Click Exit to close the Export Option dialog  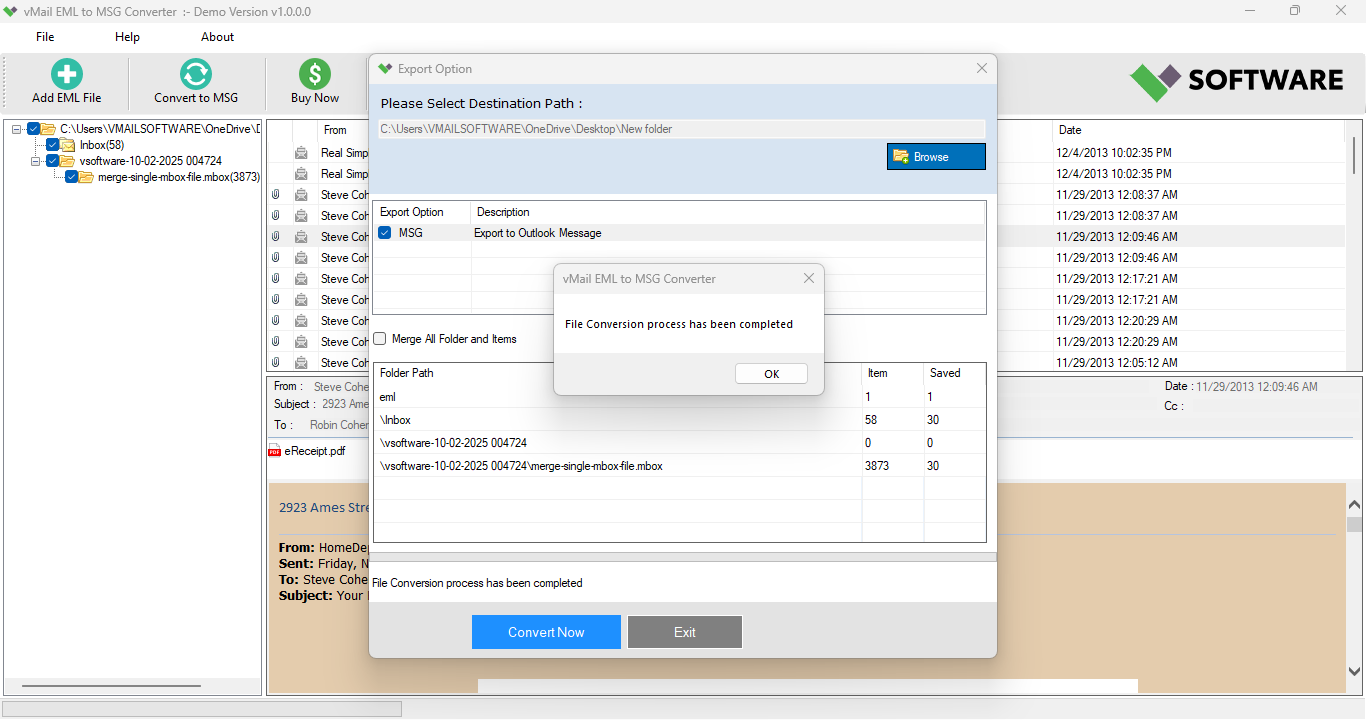coord(684,631)
